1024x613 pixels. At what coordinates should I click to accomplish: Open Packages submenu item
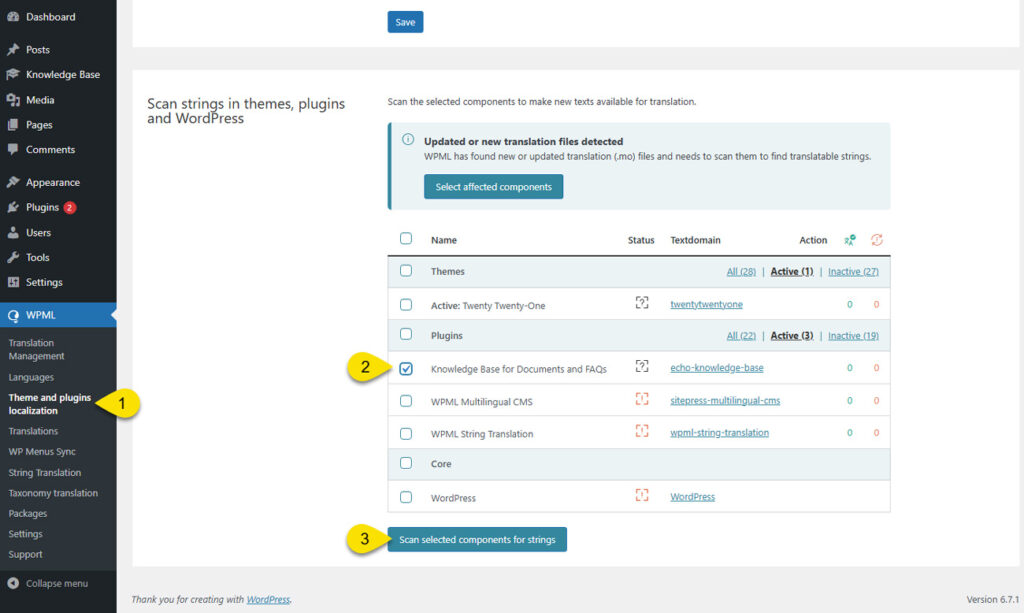click(27, 514)
